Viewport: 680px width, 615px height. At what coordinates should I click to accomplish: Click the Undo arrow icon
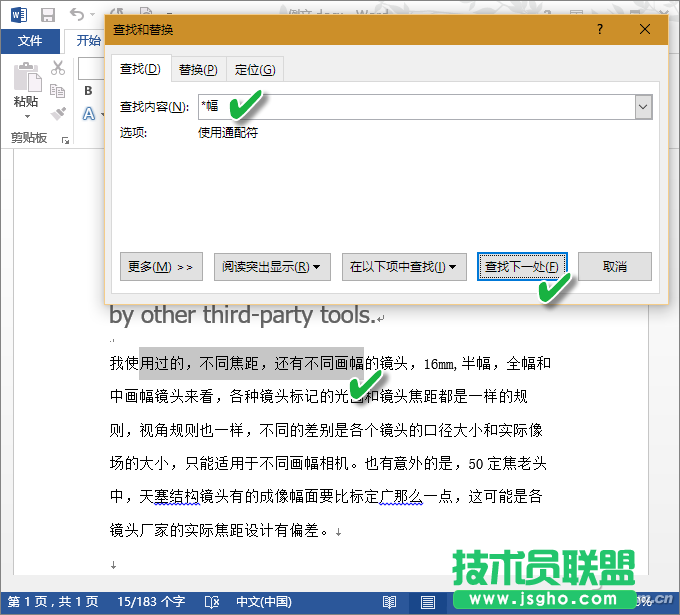(77, 14)
